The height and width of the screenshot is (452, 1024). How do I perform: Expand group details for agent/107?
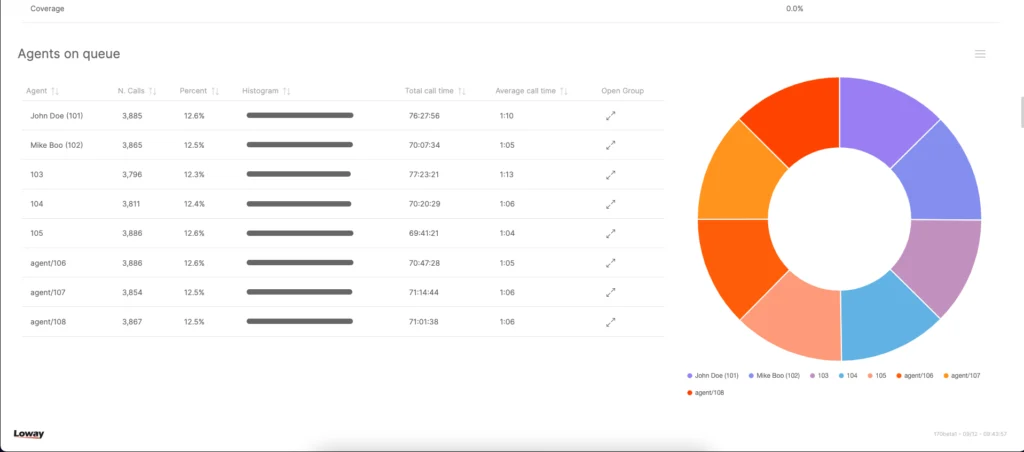point(611,293)
